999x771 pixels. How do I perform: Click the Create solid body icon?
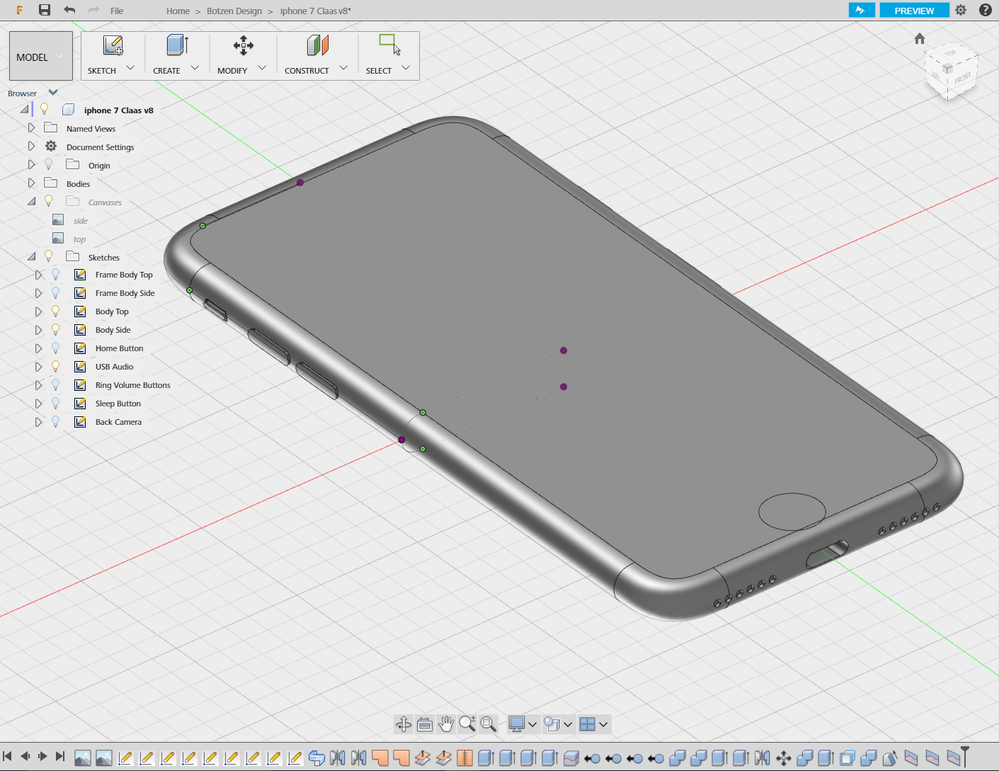(177, 46)
